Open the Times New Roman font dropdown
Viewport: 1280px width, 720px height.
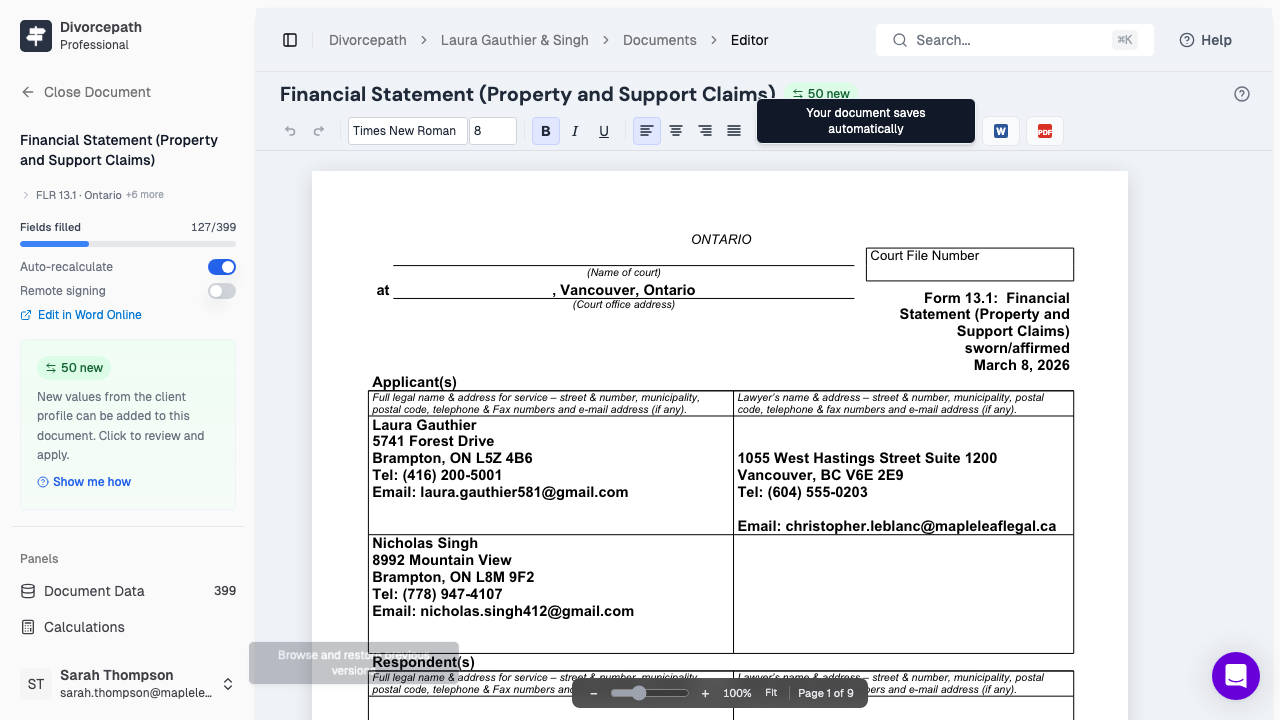tap(407, 131)
